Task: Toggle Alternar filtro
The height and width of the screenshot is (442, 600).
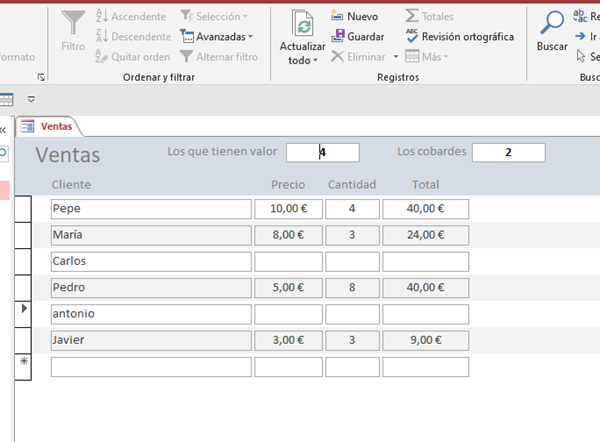Action: click(219, 57)
